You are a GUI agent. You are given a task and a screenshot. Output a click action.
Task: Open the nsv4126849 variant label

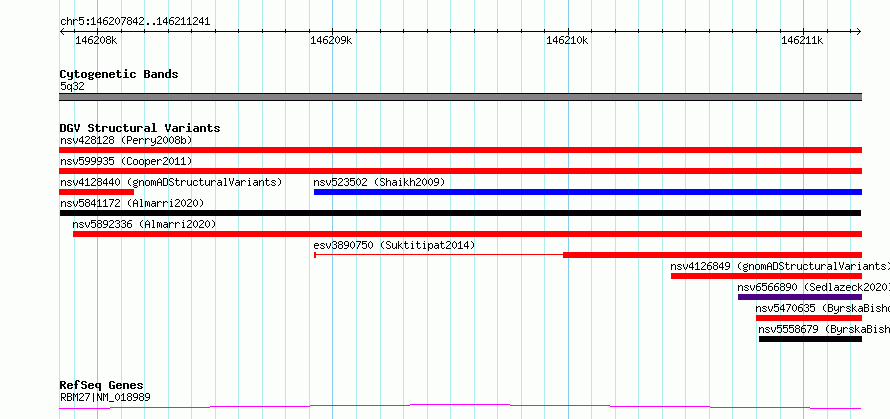(x=780, y=266)
